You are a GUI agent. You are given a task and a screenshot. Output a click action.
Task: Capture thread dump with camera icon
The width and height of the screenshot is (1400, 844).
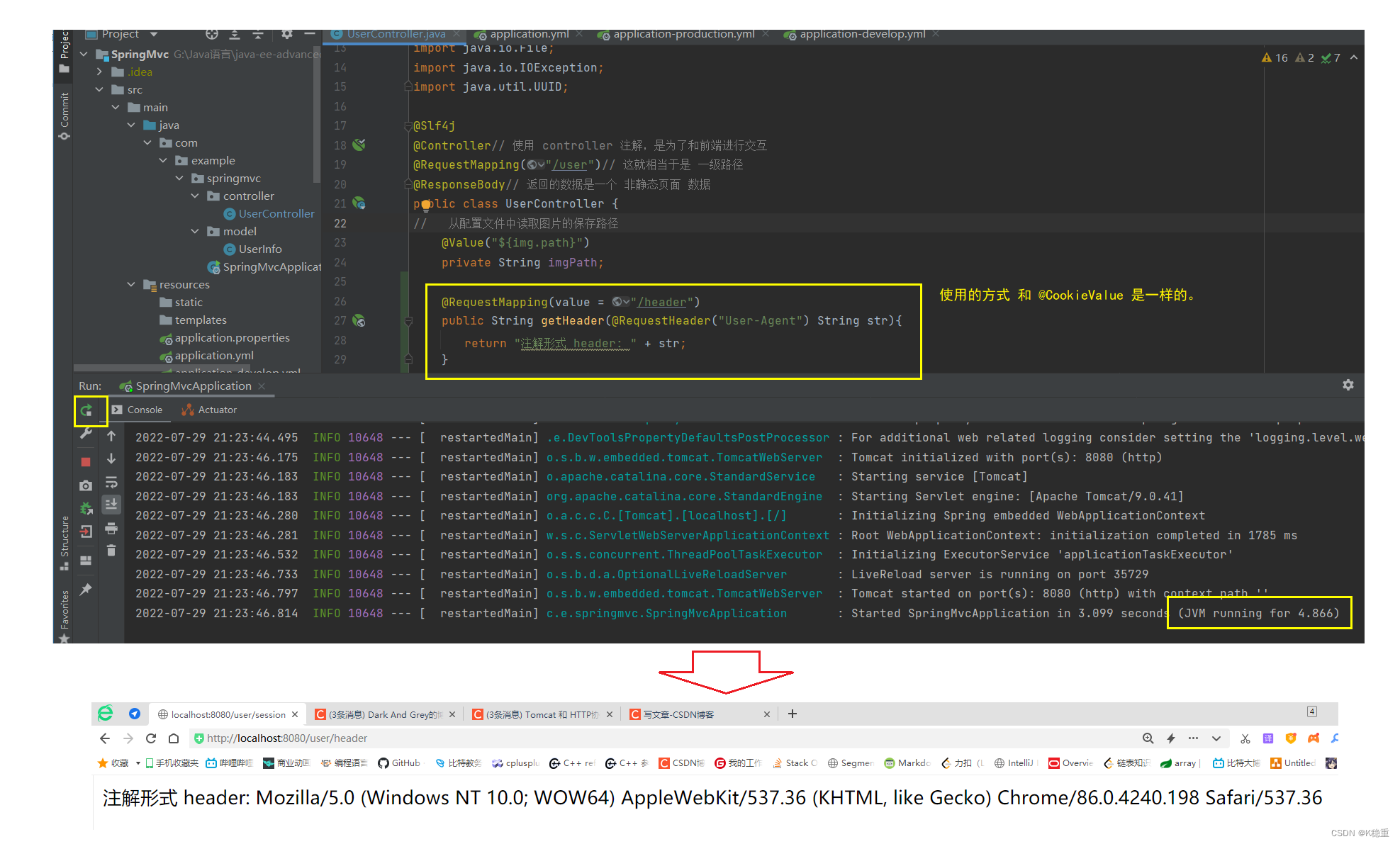tap(85, 485)
